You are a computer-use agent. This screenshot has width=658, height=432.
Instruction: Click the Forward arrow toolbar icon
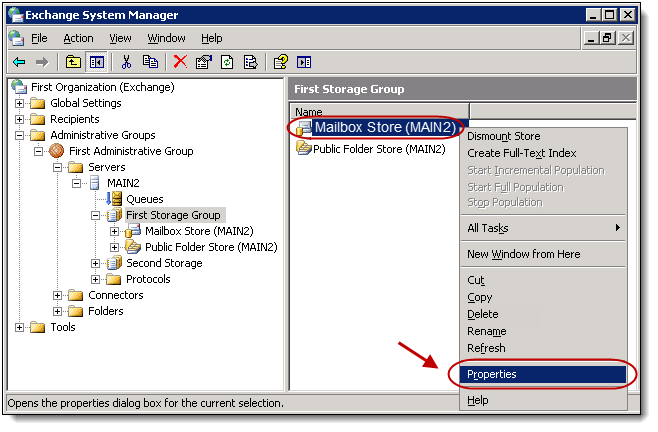pos(42,63)
